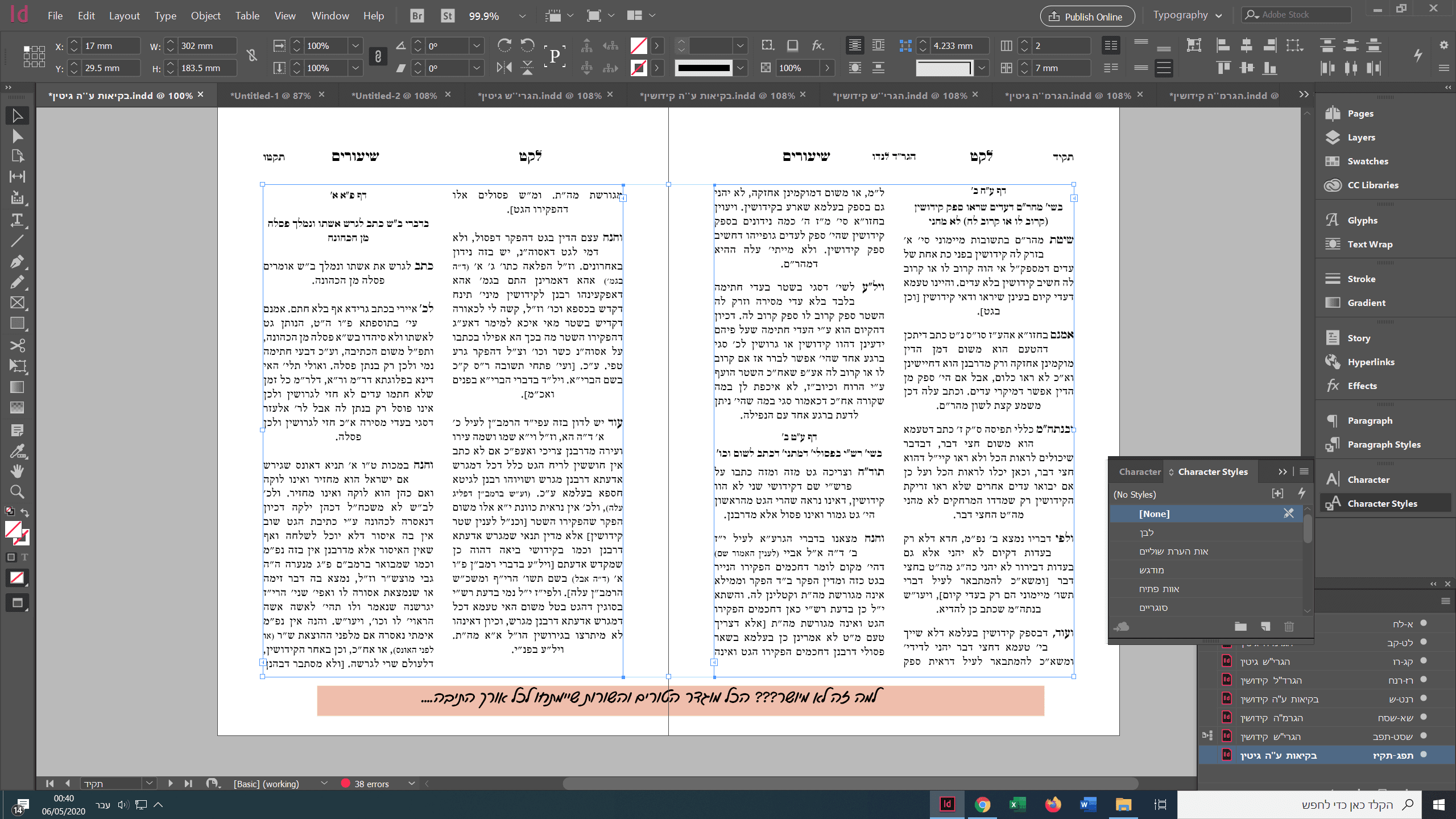Switch to Untitled-2 document tab

[x=394, y=96]
